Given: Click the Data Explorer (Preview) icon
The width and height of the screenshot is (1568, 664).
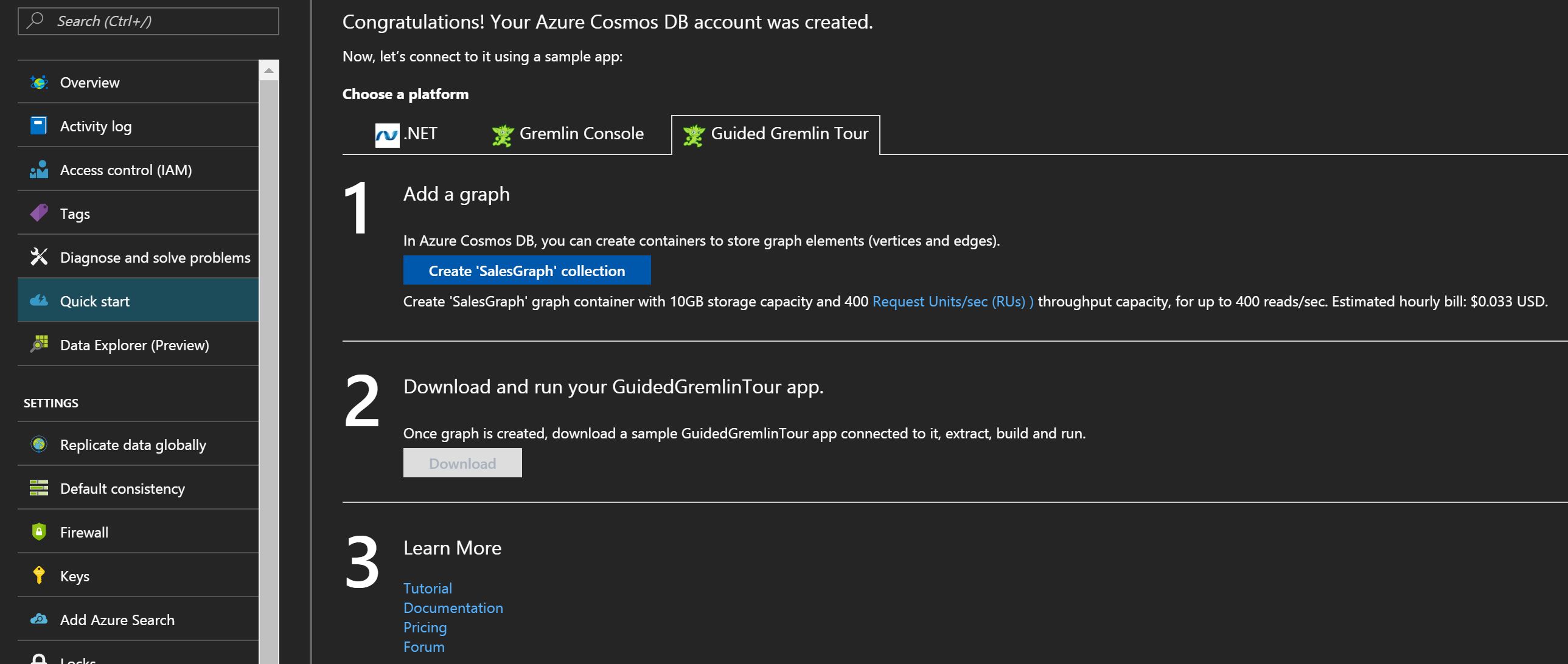Looking at the screenshot, I should (x=39, y=344).
